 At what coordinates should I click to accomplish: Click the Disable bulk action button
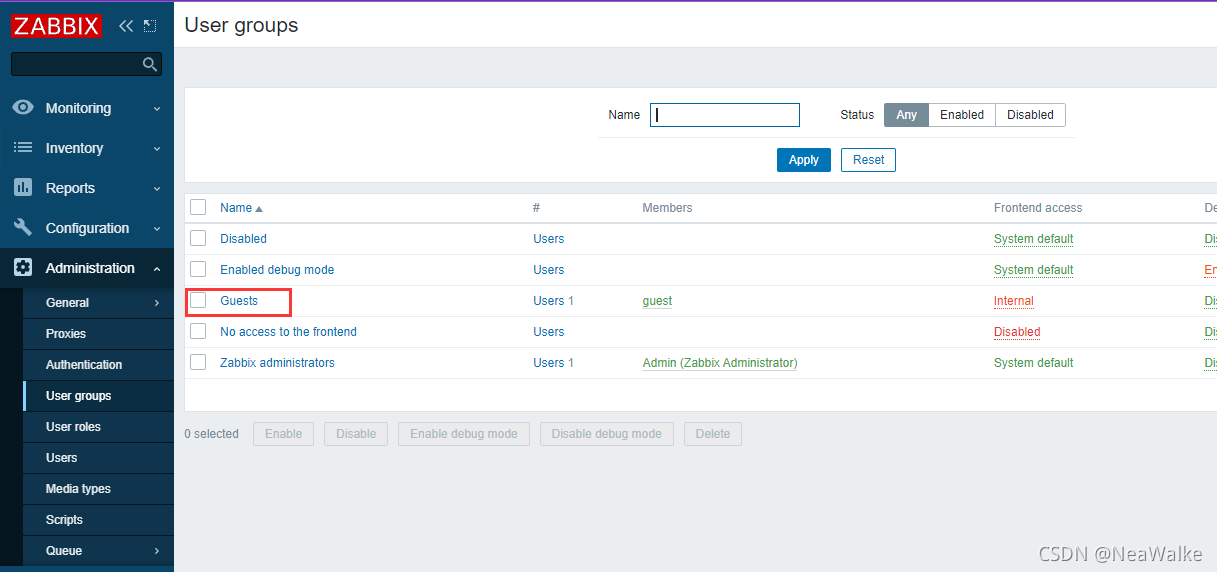pyautogui.click(x=356, y=434)
